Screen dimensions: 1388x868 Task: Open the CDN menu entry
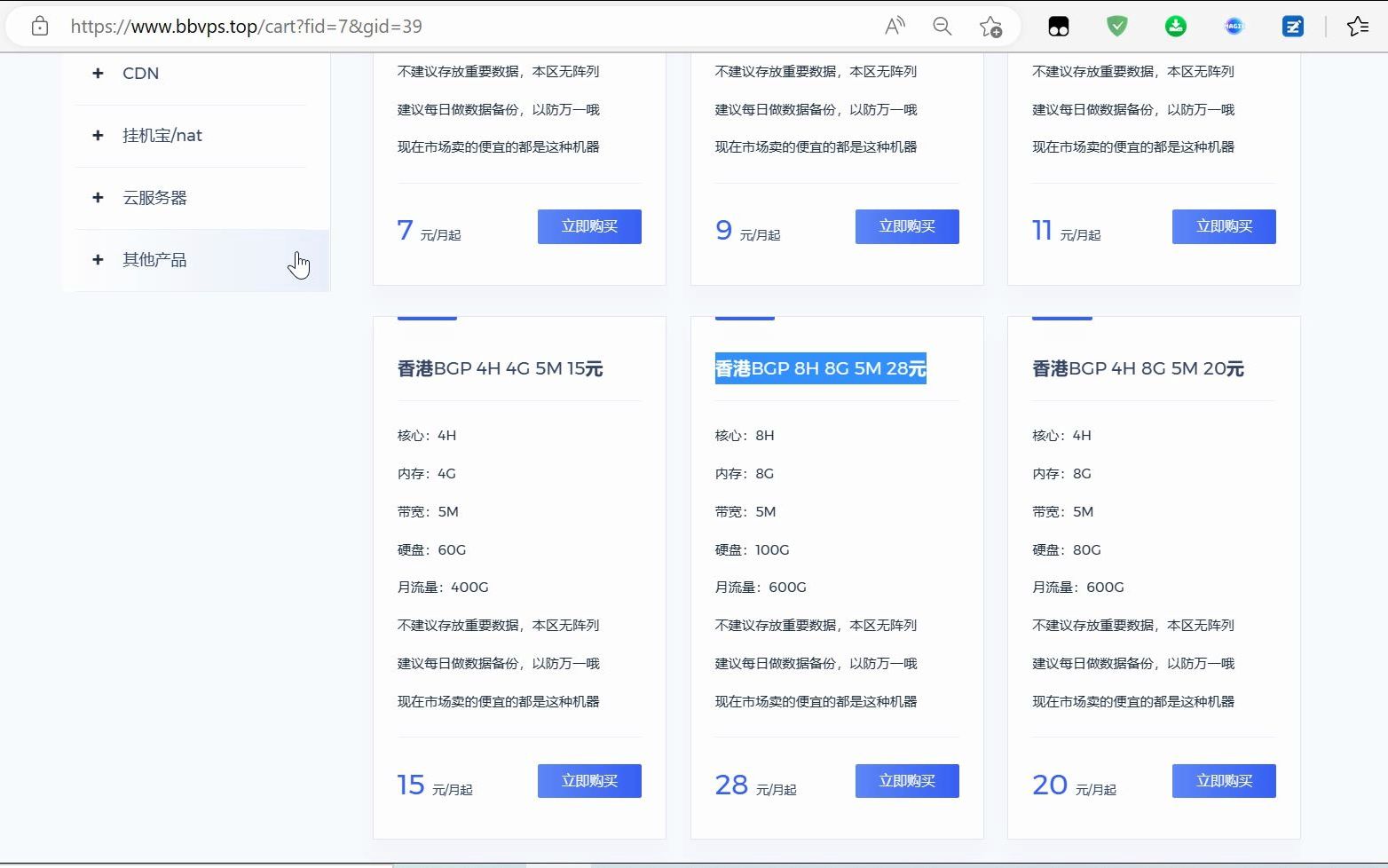click(140, 74)
